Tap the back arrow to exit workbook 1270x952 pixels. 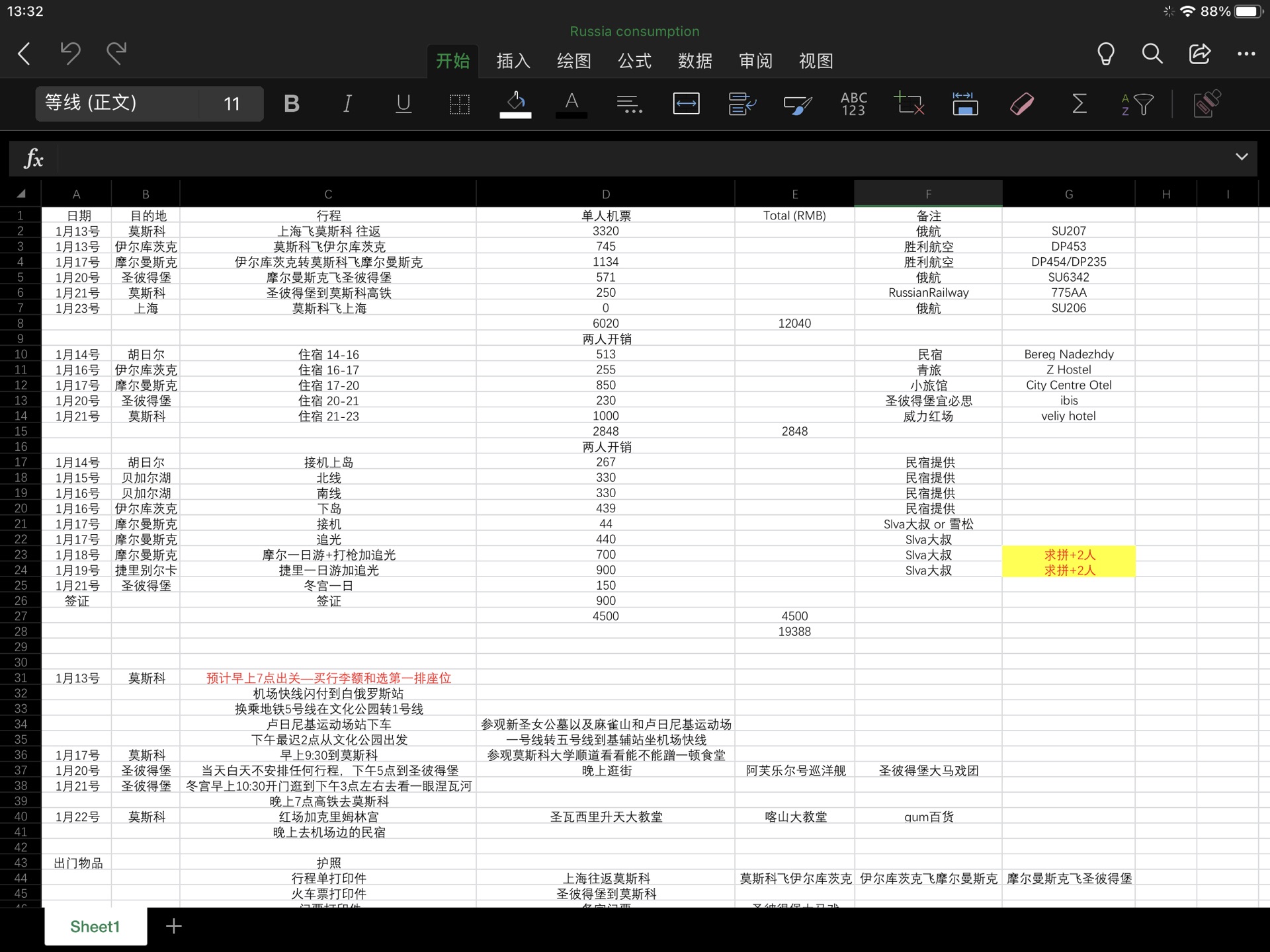(24, 54)
